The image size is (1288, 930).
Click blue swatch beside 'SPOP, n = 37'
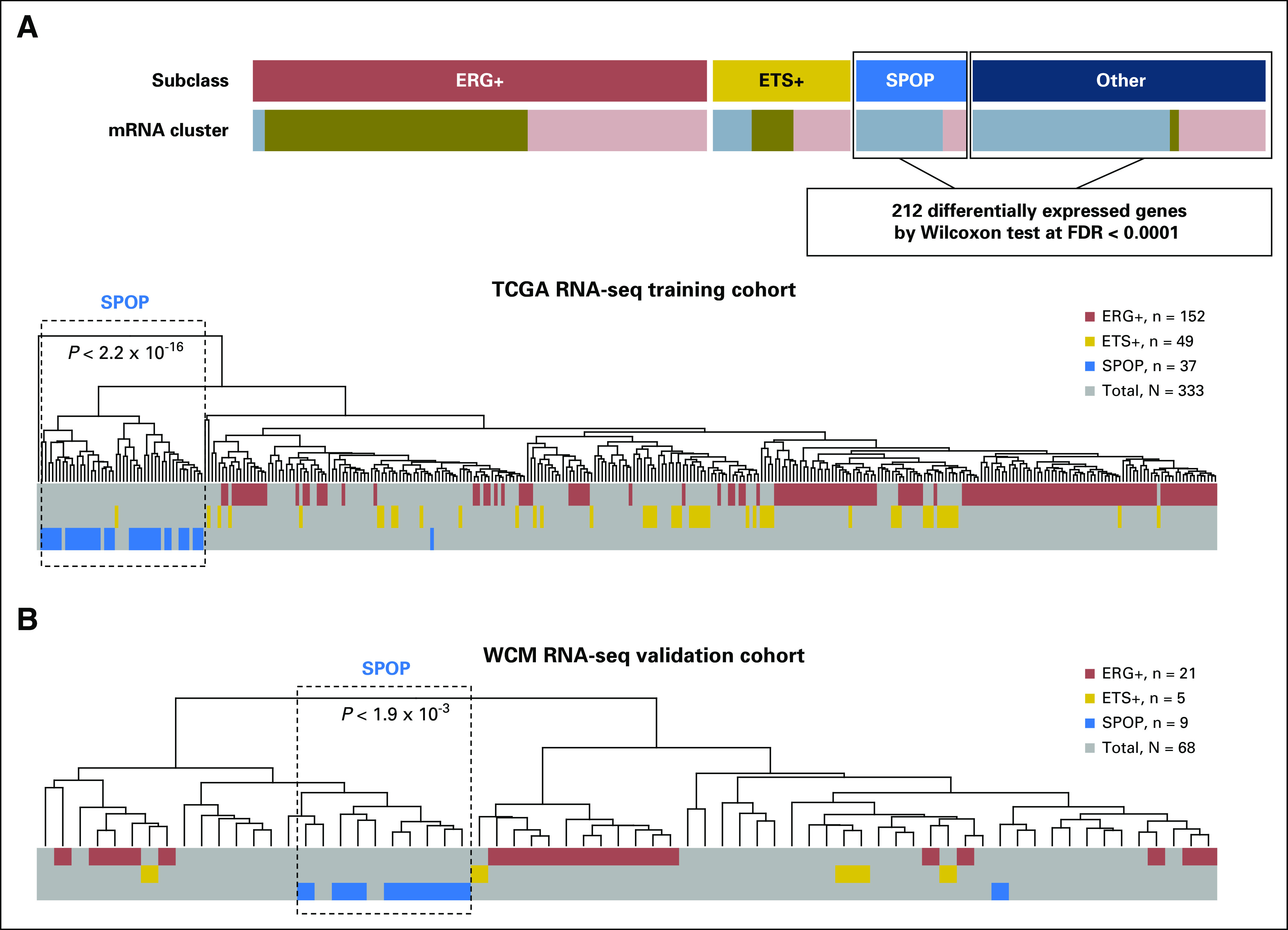point(1090,366)
